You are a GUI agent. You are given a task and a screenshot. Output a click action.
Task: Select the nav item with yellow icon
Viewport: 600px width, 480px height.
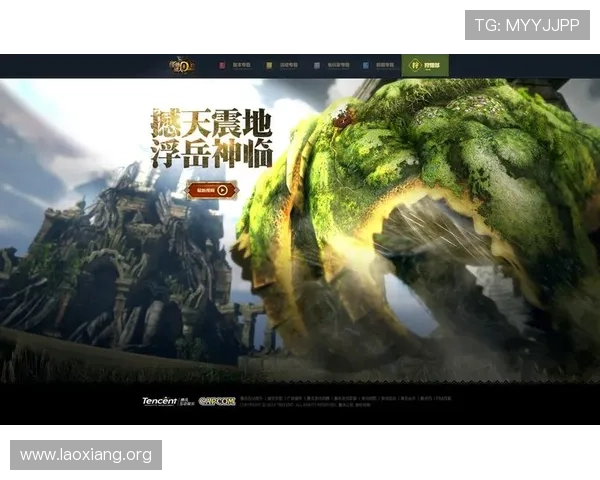[x=282, y=65]
